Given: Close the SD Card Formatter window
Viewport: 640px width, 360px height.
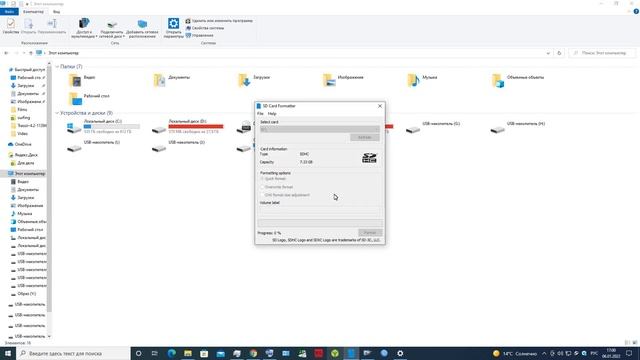Looking at the screenshot, I should 380,106.
